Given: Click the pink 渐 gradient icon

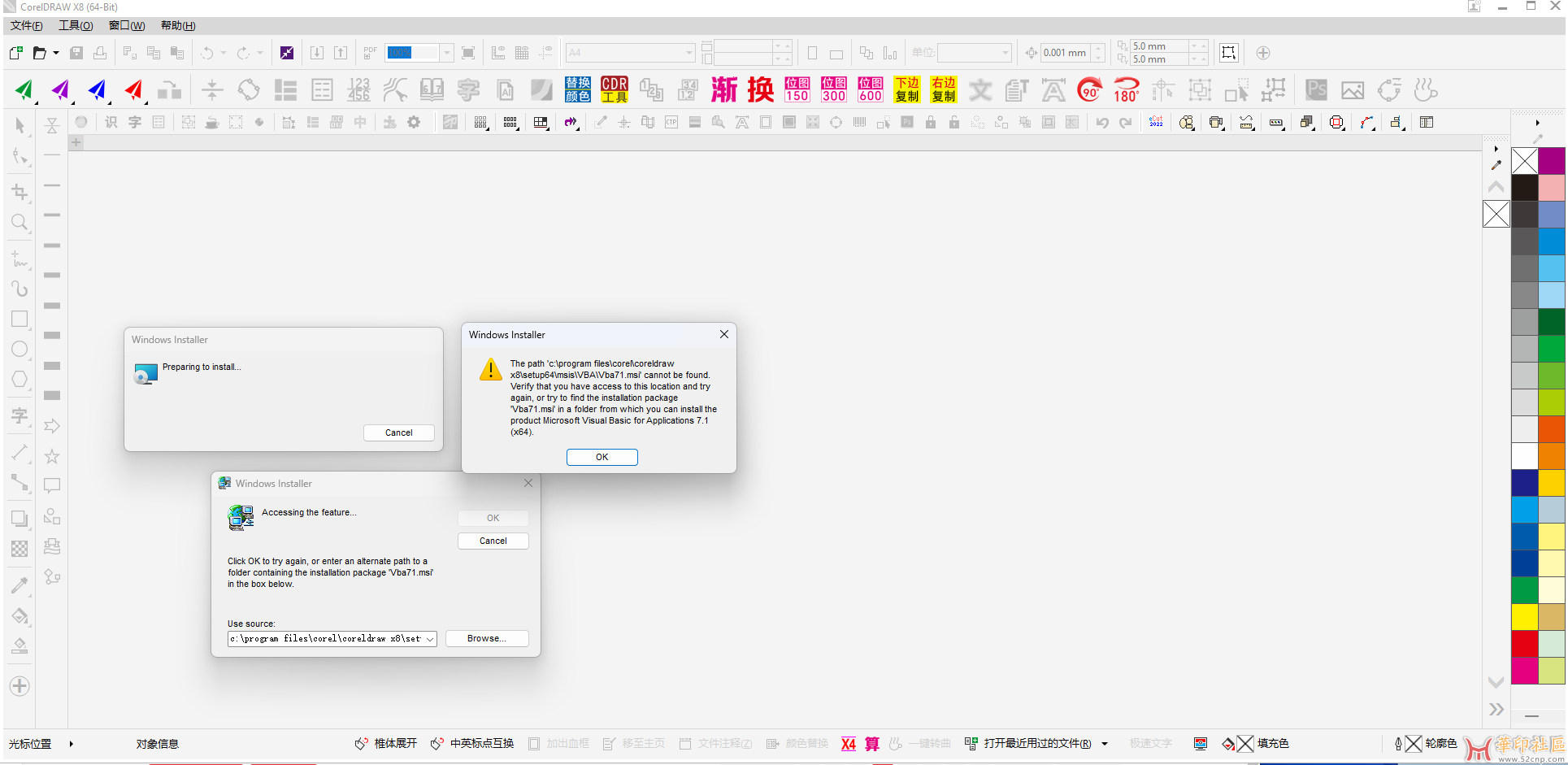Looking at the screenshot, I should tap(724, 89).
